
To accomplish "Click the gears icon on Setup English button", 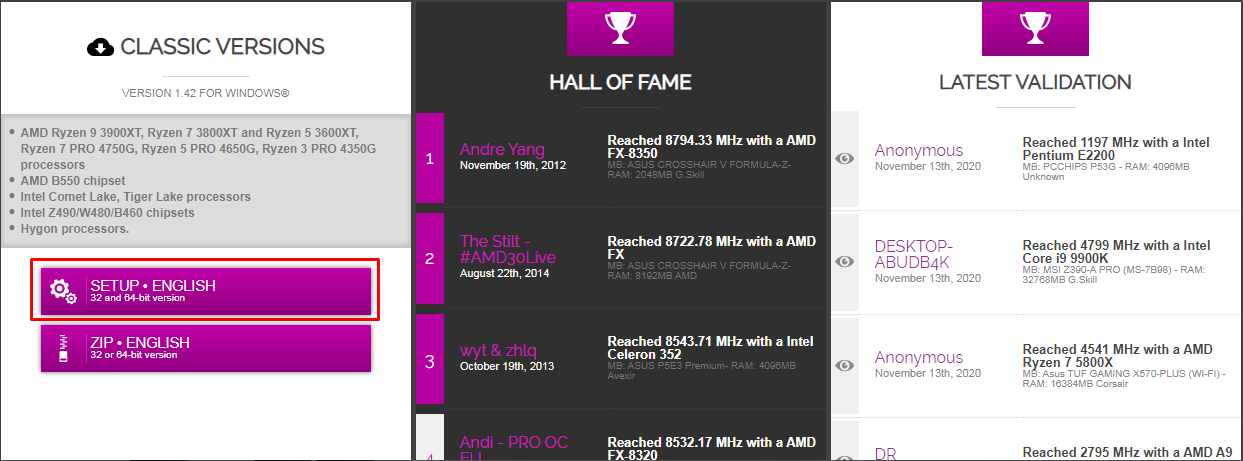I will coord(63,291).
